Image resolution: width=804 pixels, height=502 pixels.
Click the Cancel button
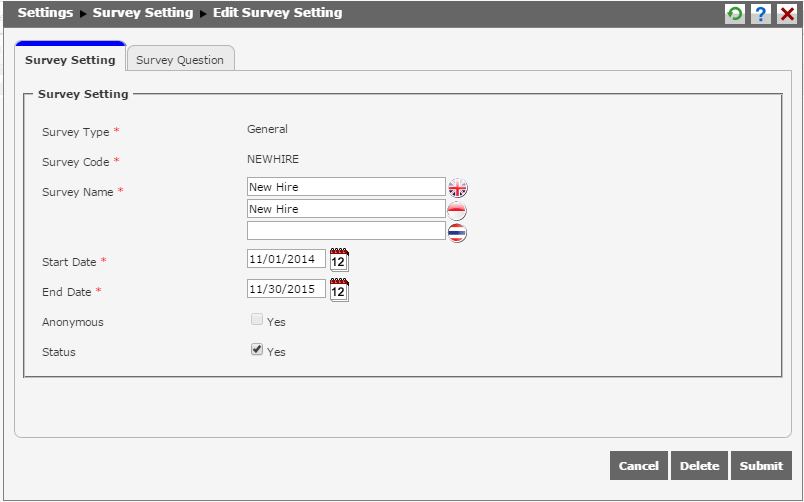pyautogui.click(x=639, y=466)
